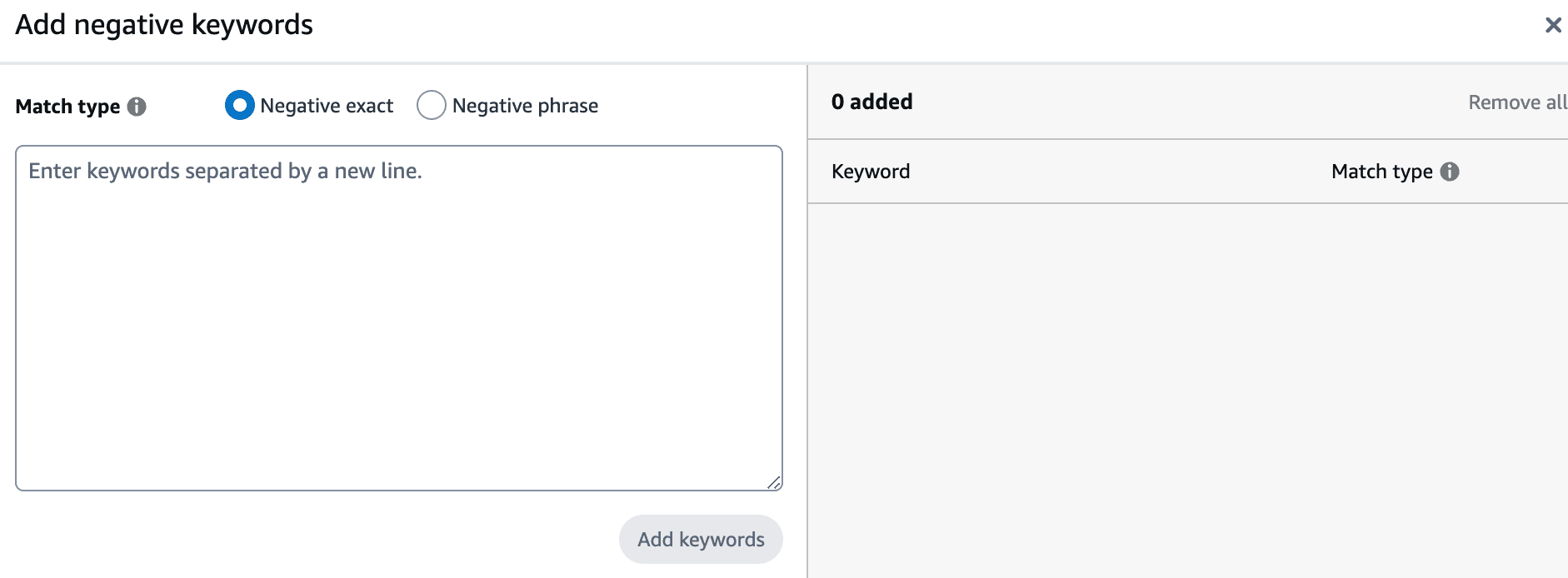The height and width of the screenshot is (578, 1568).
Task: Click info icon beside Match type label
Action: 137,107
